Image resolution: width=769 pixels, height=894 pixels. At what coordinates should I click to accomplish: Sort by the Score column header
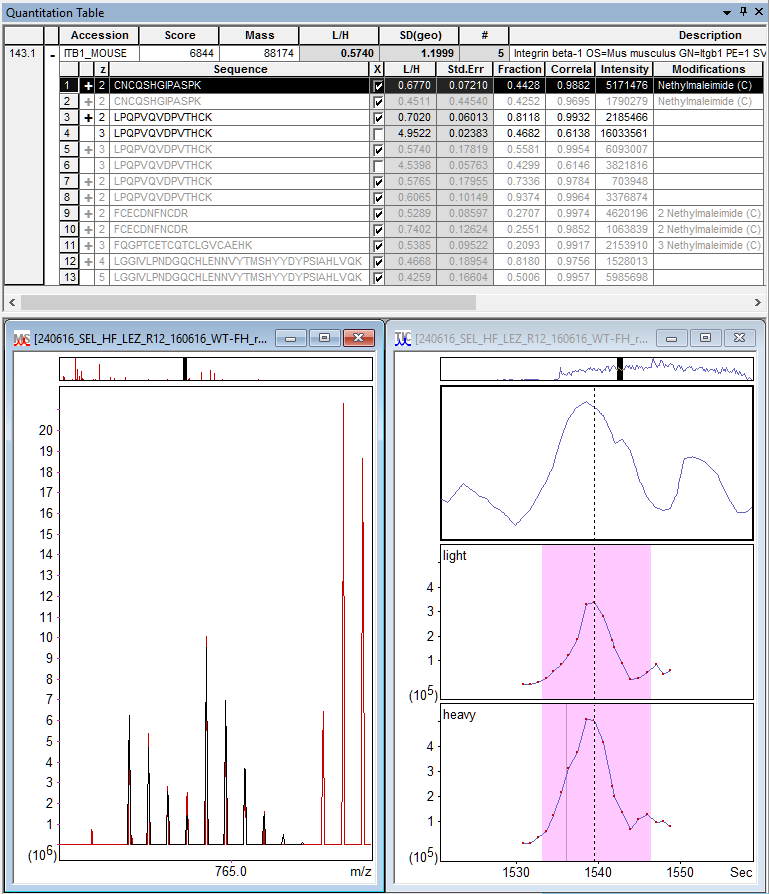180,35
